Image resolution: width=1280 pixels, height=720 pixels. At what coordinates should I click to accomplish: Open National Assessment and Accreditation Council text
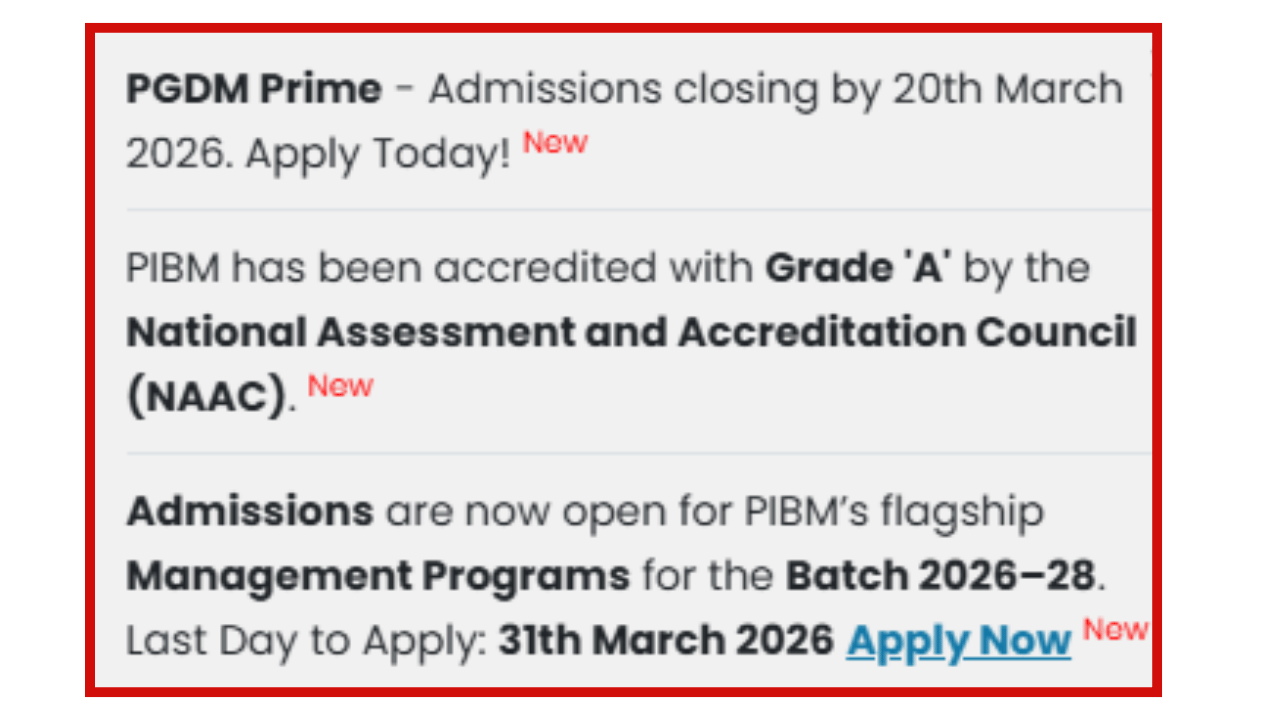[x=631, y=333]
